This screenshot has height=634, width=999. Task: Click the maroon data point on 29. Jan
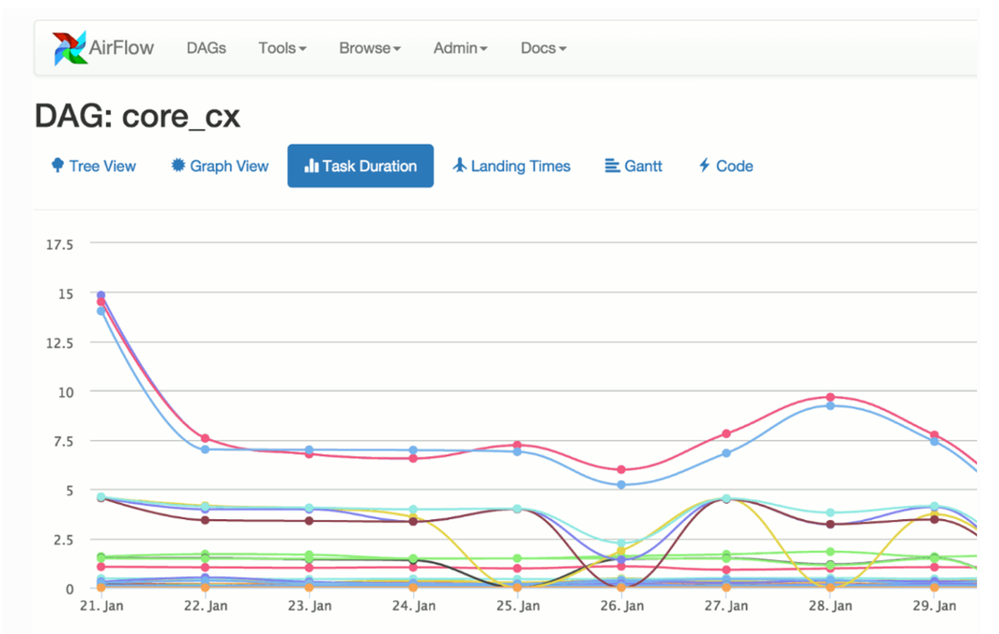935,519
